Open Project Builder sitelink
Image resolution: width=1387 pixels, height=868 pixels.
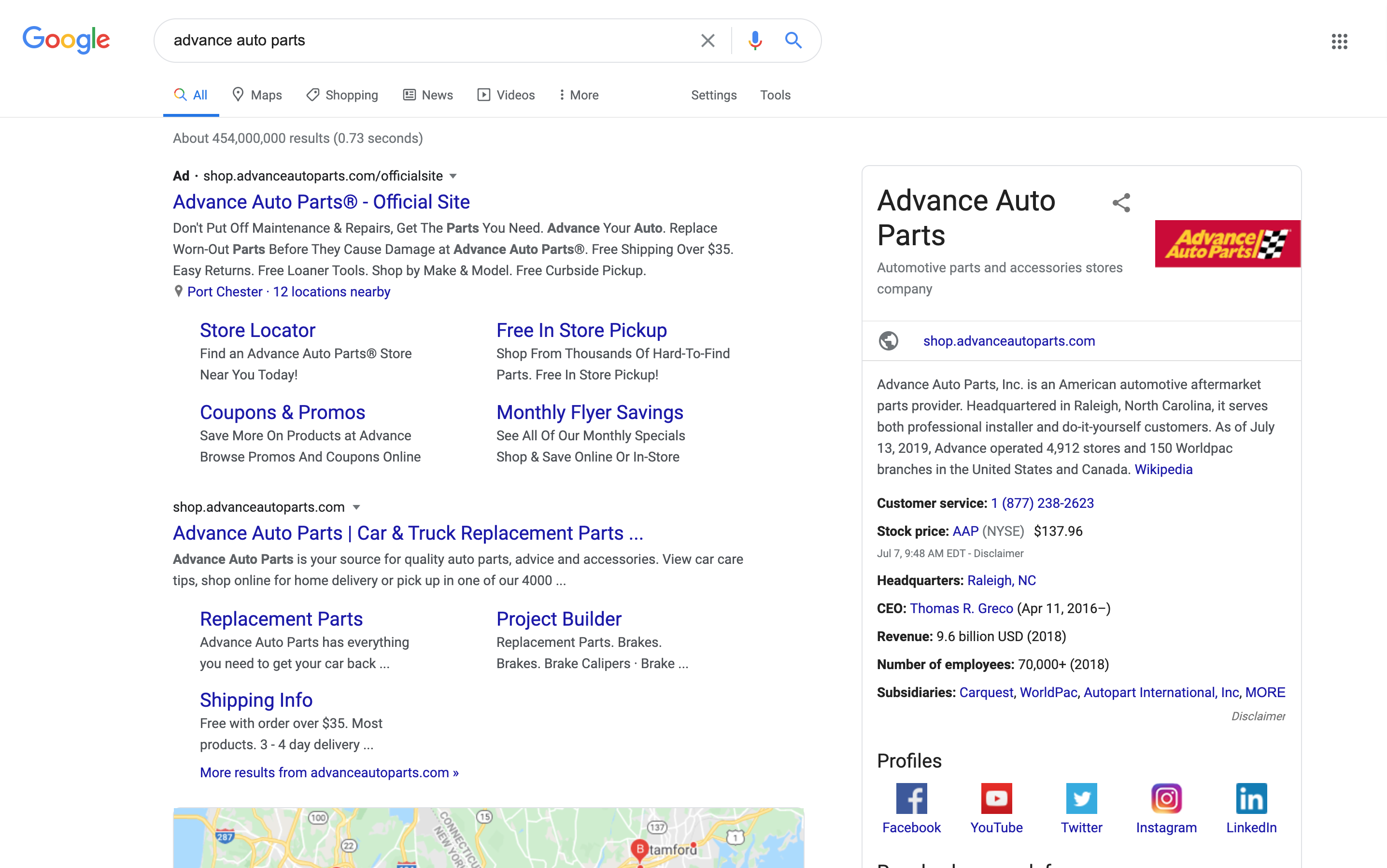coord(559,619)
